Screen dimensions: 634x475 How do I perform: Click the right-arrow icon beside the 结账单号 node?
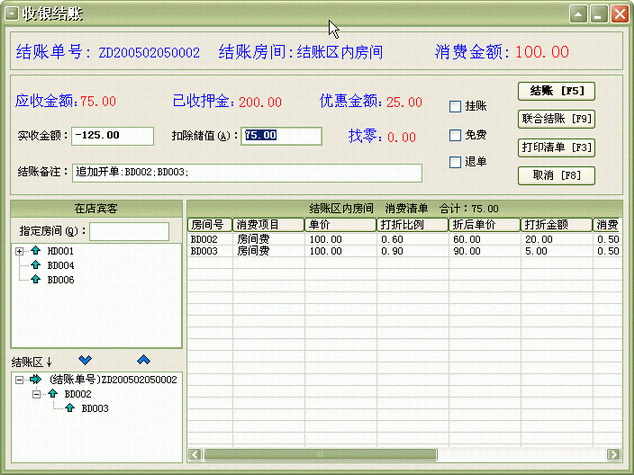tap(36, 380)
